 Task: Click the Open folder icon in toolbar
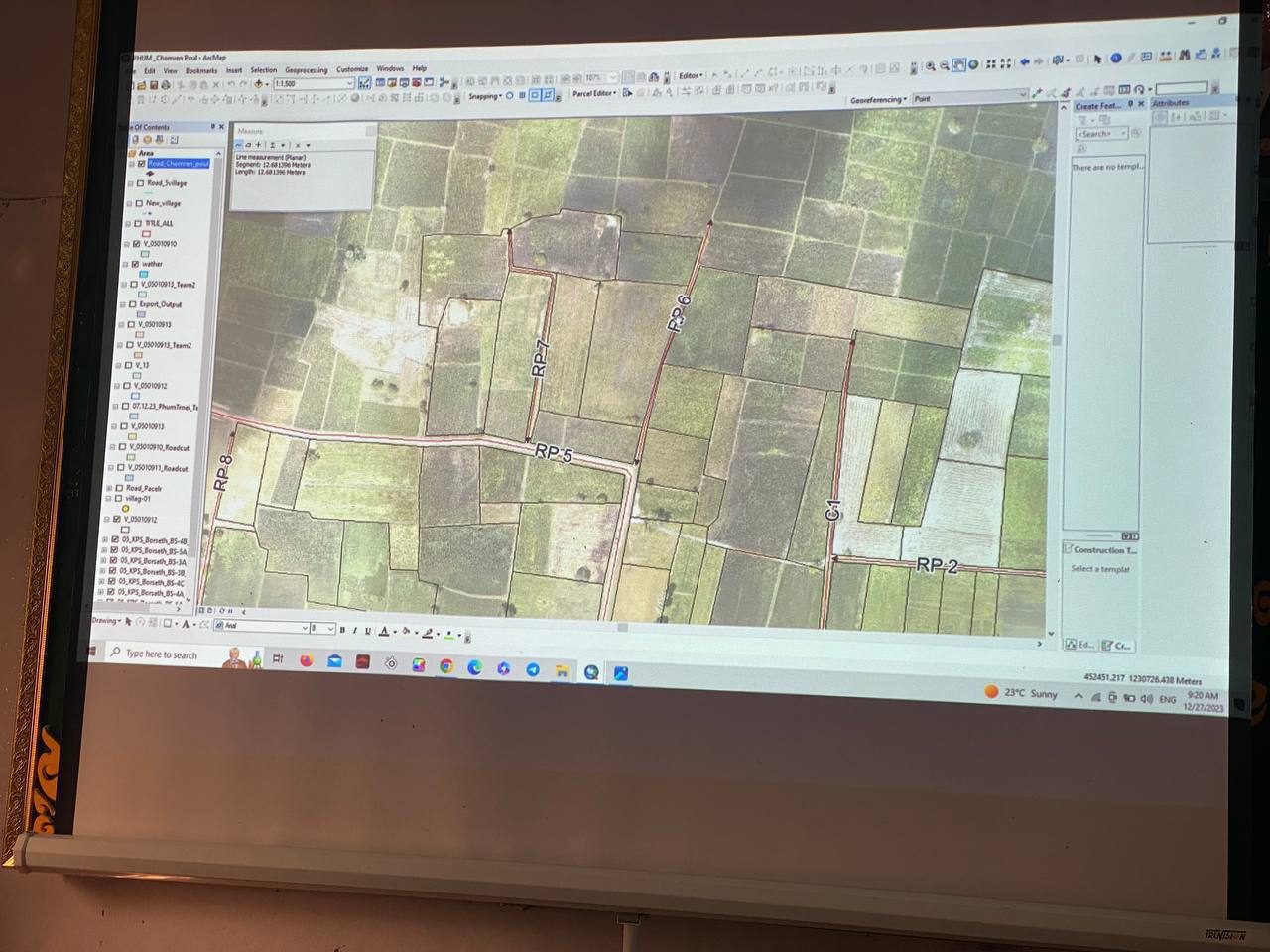click(141, 85)
